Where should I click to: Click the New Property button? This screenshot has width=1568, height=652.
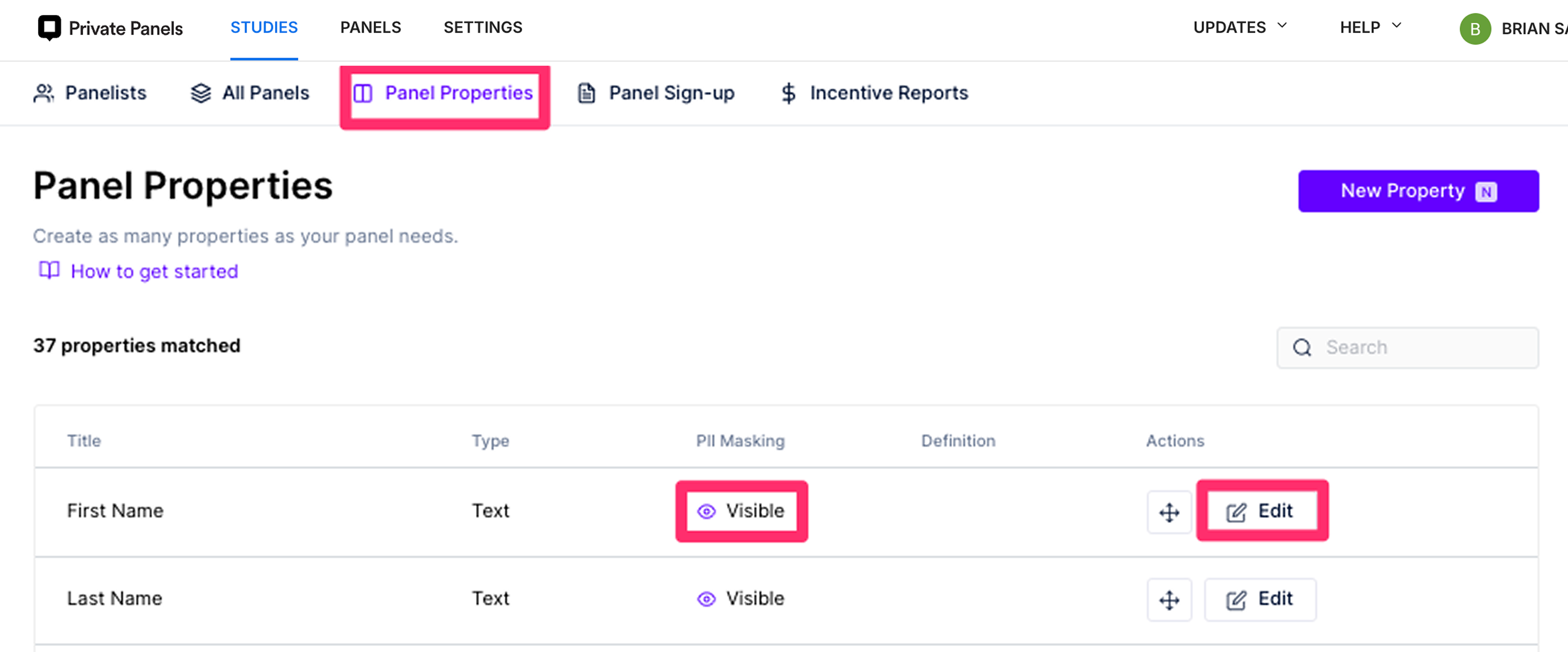[x=1418, y=191]
